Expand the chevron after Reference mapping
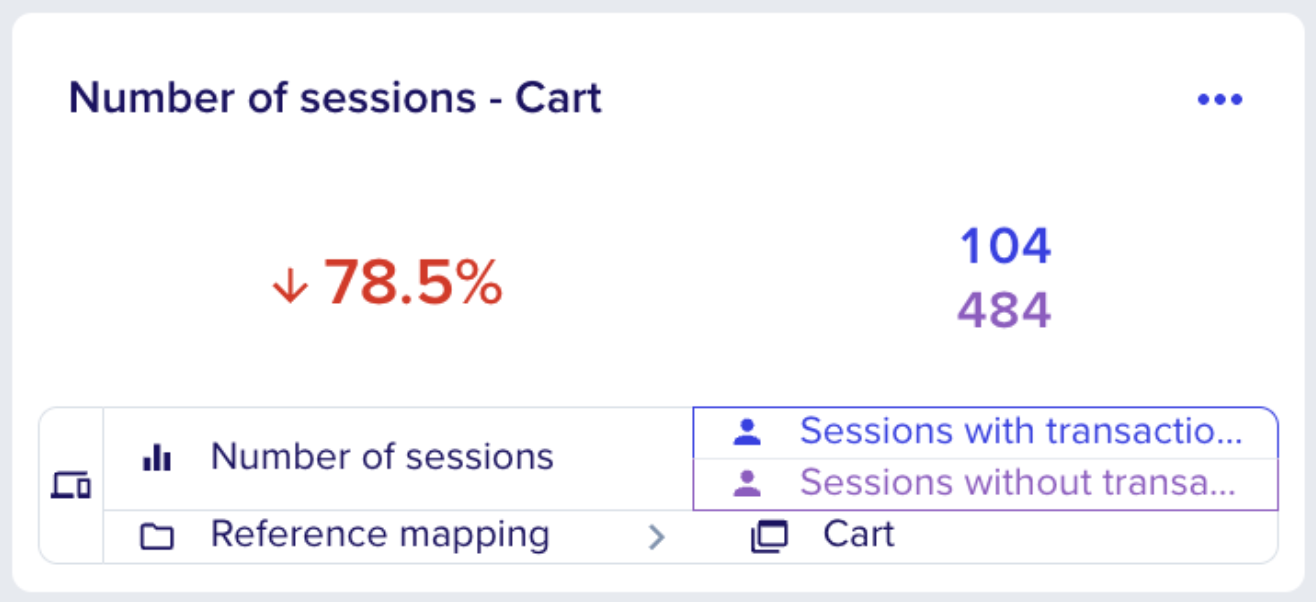 (x=656, y=537)
